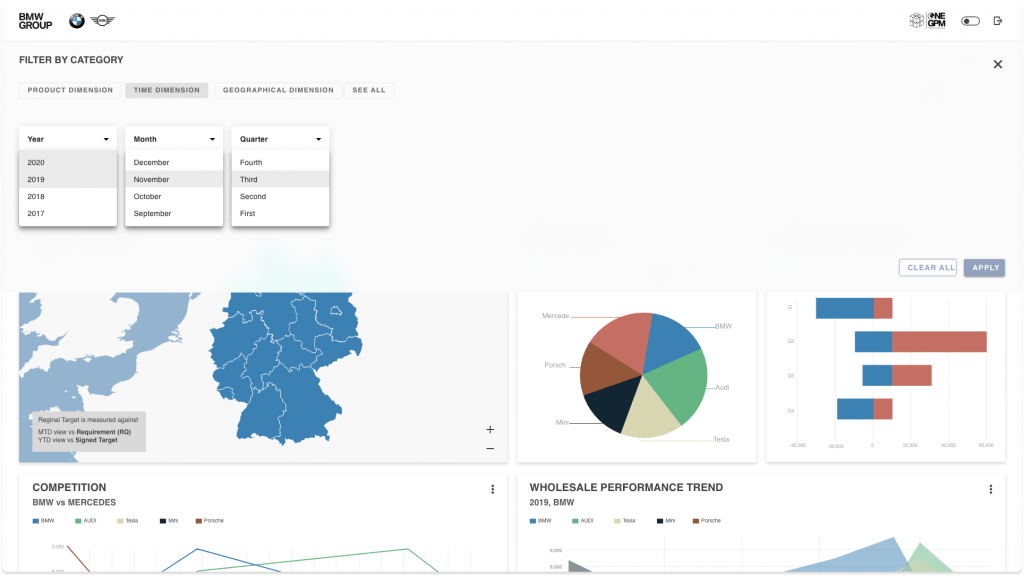This screenshot has height=576, width=1024.
Task: Click the ONE GPM cube logo
Action: click(928, 21)
